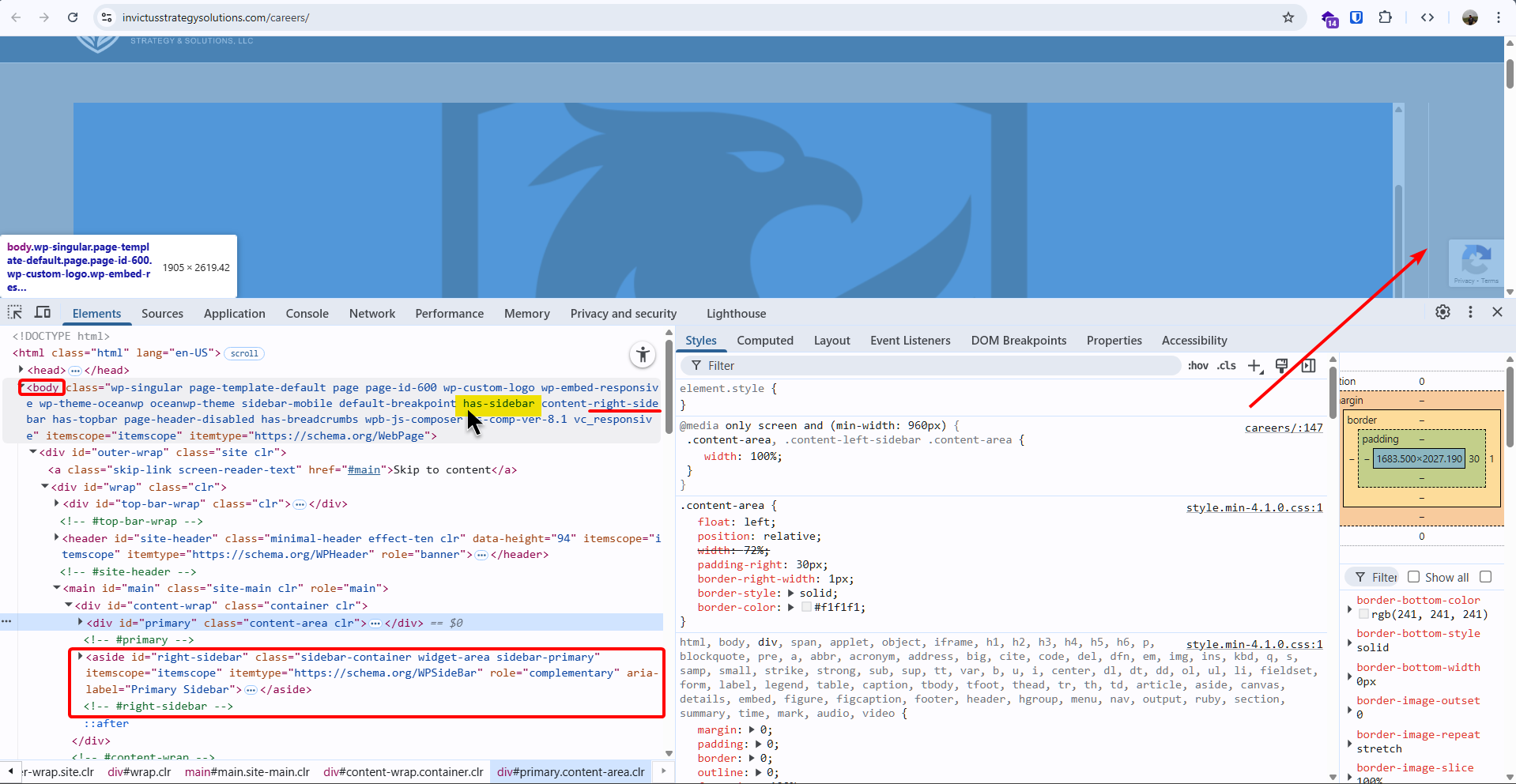Select main#main.site-main.clr breadcrumb
The image size is (1516, 784).
tap(247, 772)
